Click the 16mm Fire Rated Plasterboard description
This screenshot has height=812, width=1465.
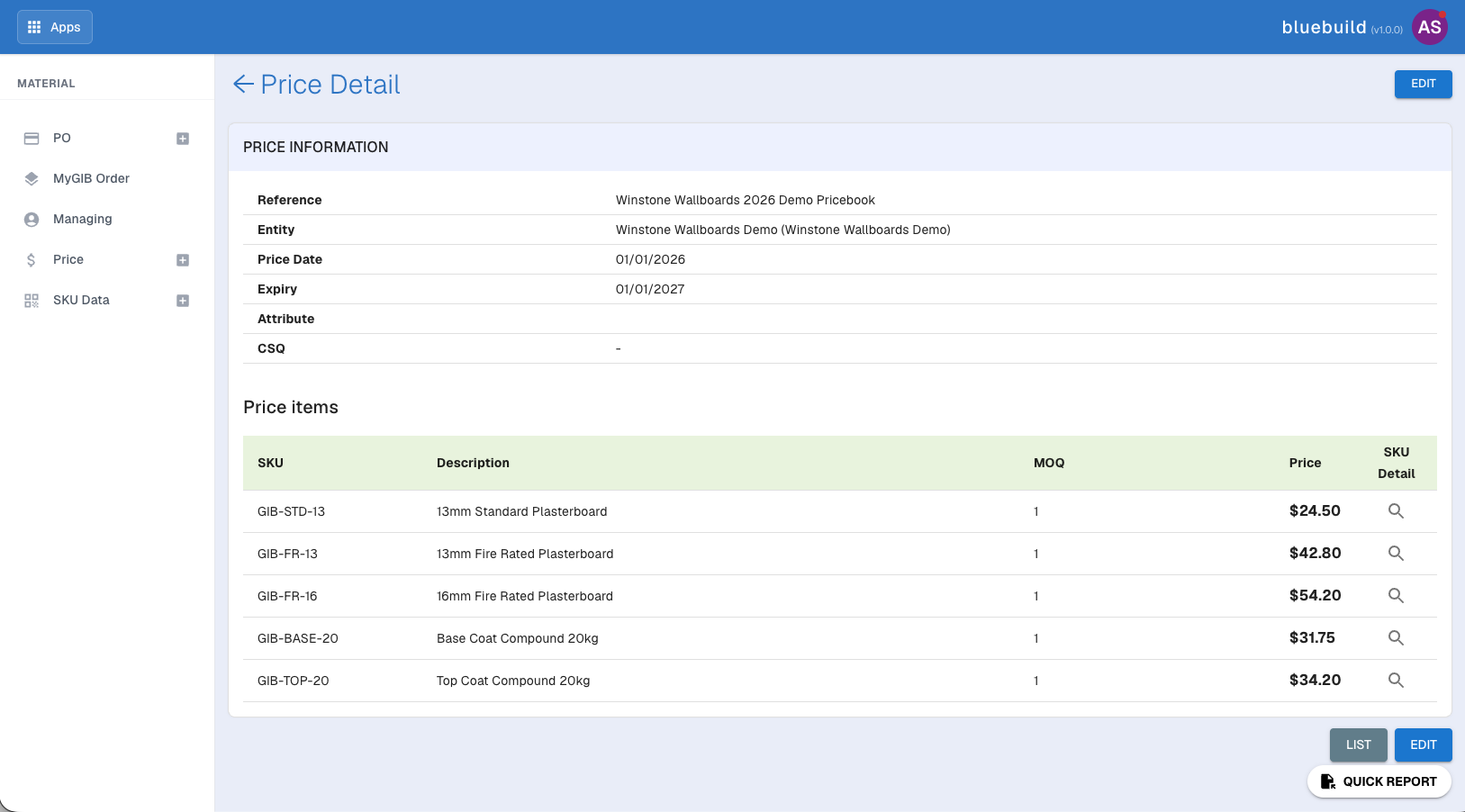pyautogui.click(x=525, y=596)
